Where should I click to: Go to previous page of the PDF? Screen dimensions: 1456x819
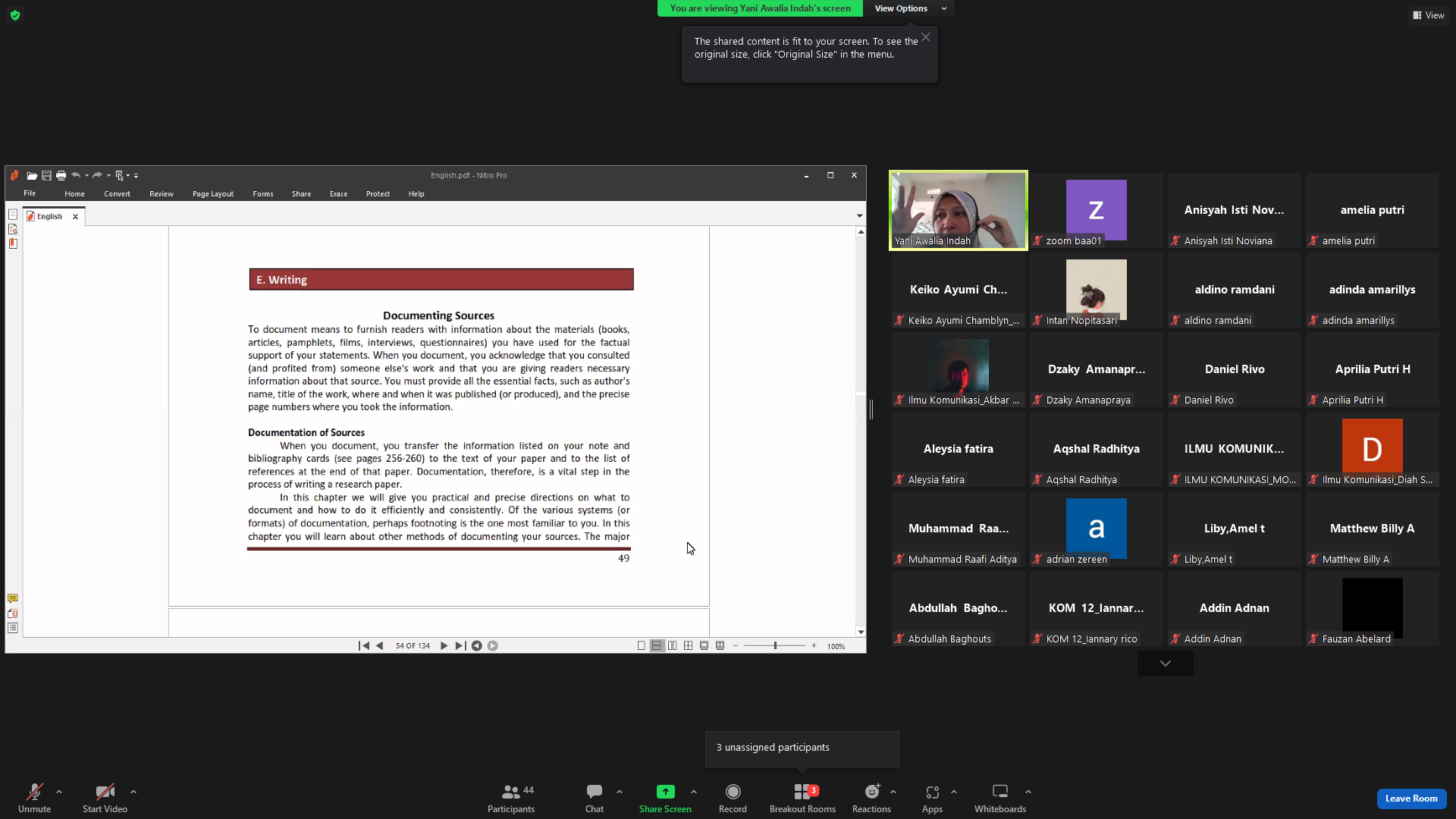(x=380, y=646)
